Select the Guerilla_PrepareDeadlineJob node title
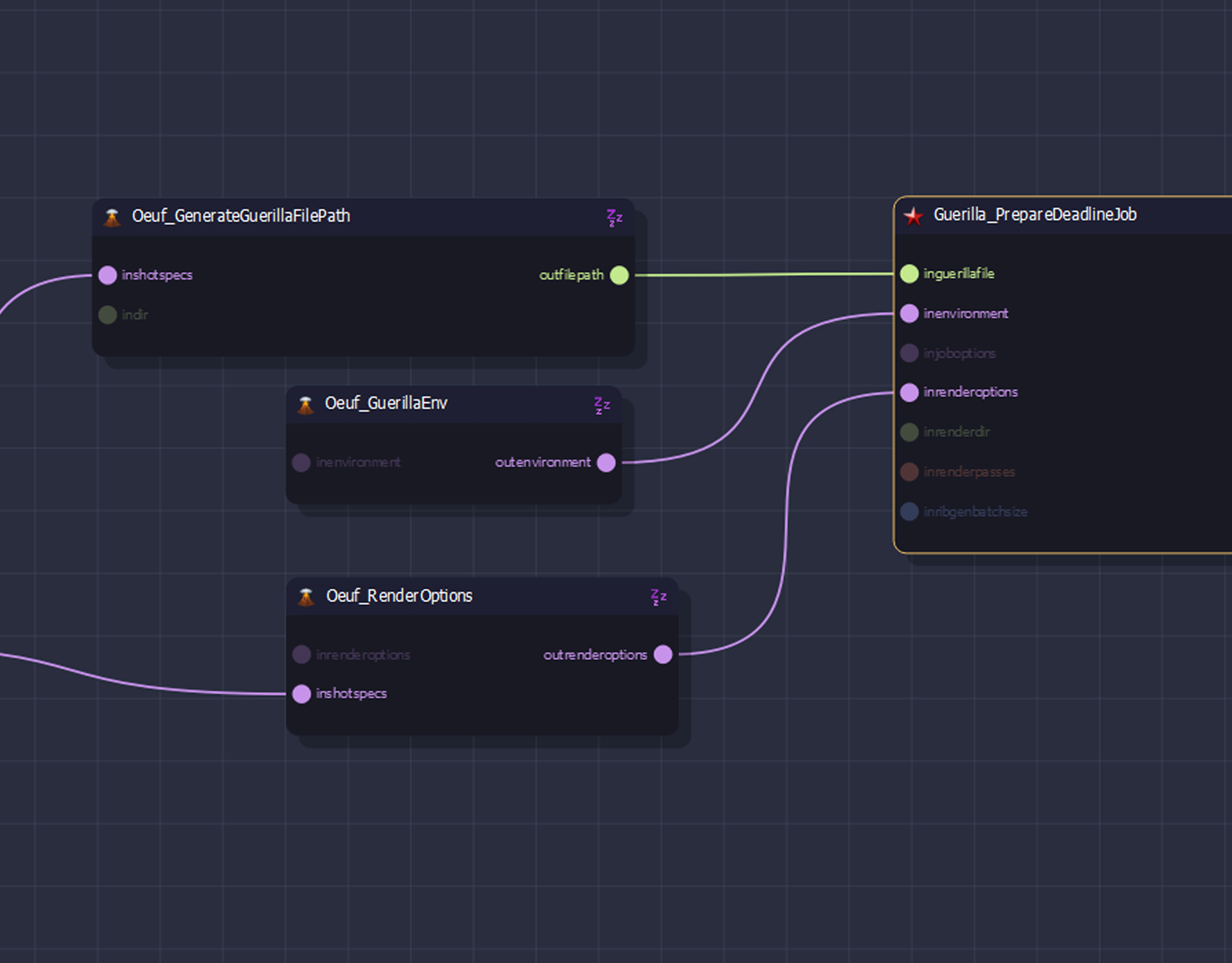 coord(1035,214)
